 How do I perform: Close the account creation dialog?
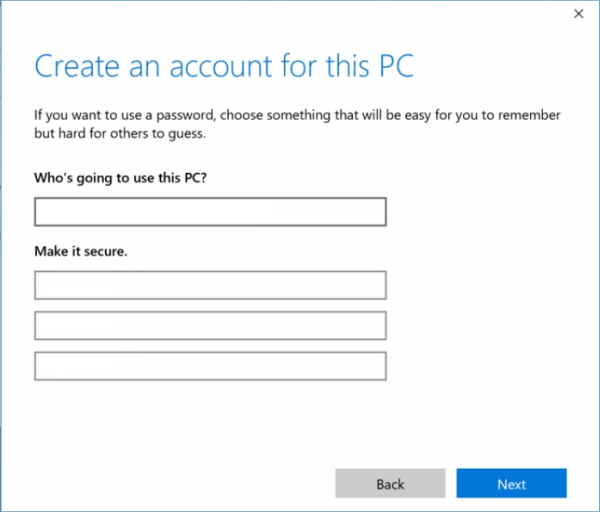click(x=578, y=14)
